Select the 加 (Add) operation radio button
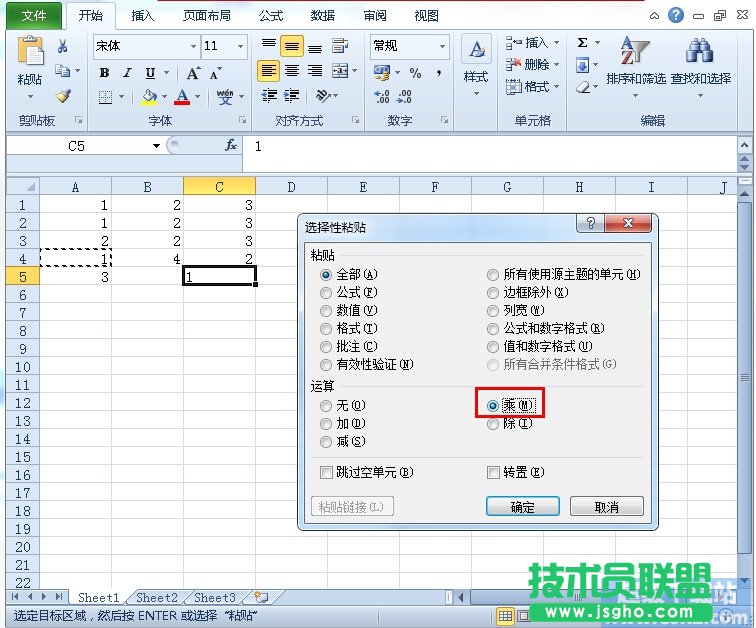 click(x=326, y=424)
